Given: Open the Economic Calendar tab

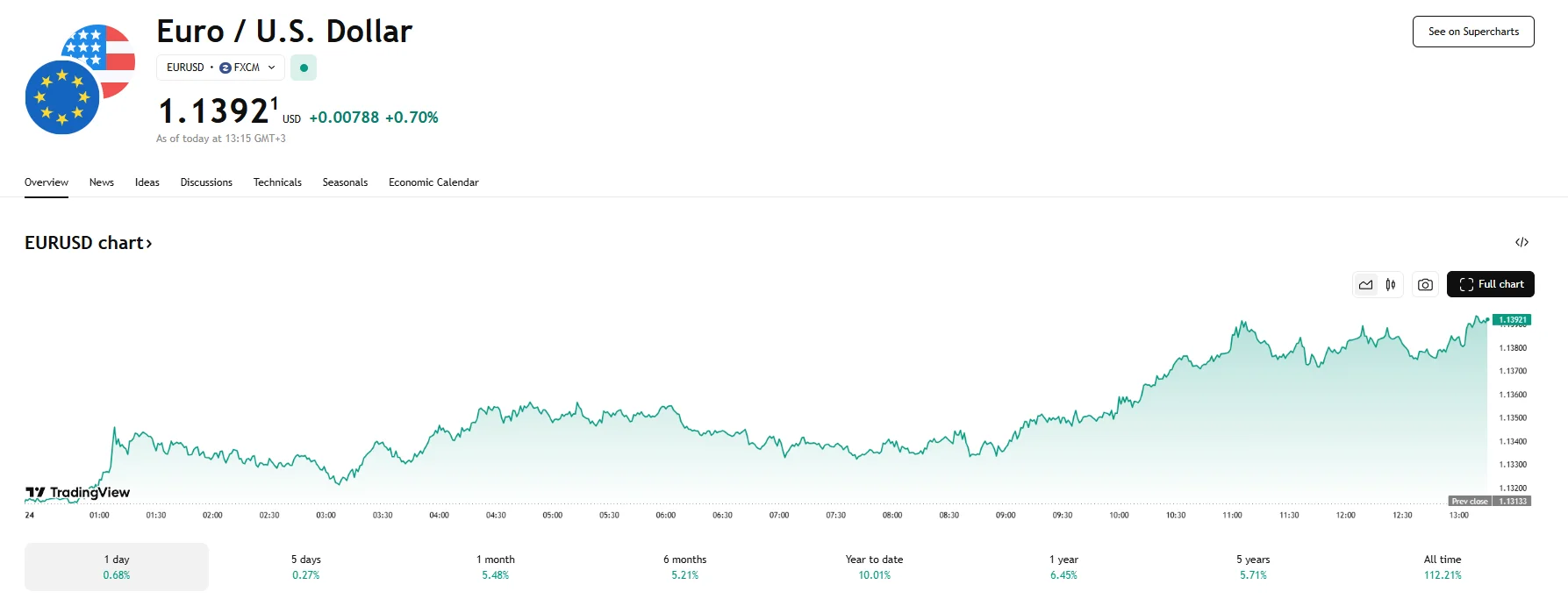Looking at the screenshot, I should [433, 182].
